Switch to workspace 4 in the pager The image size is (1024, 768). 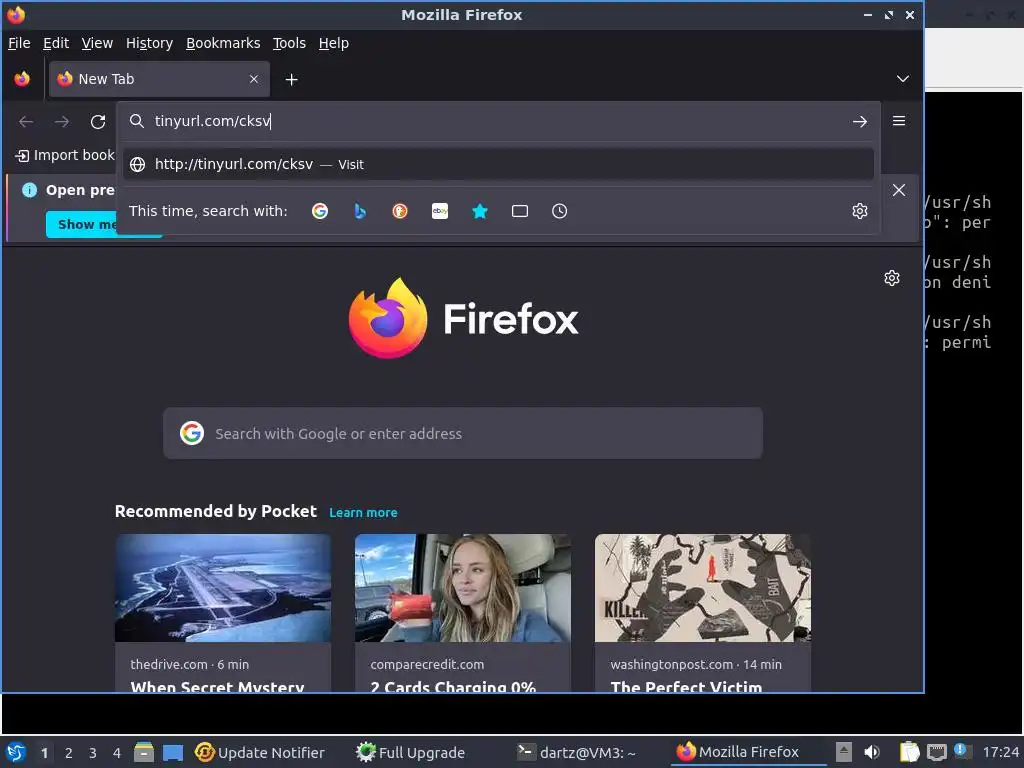(117, 753)
